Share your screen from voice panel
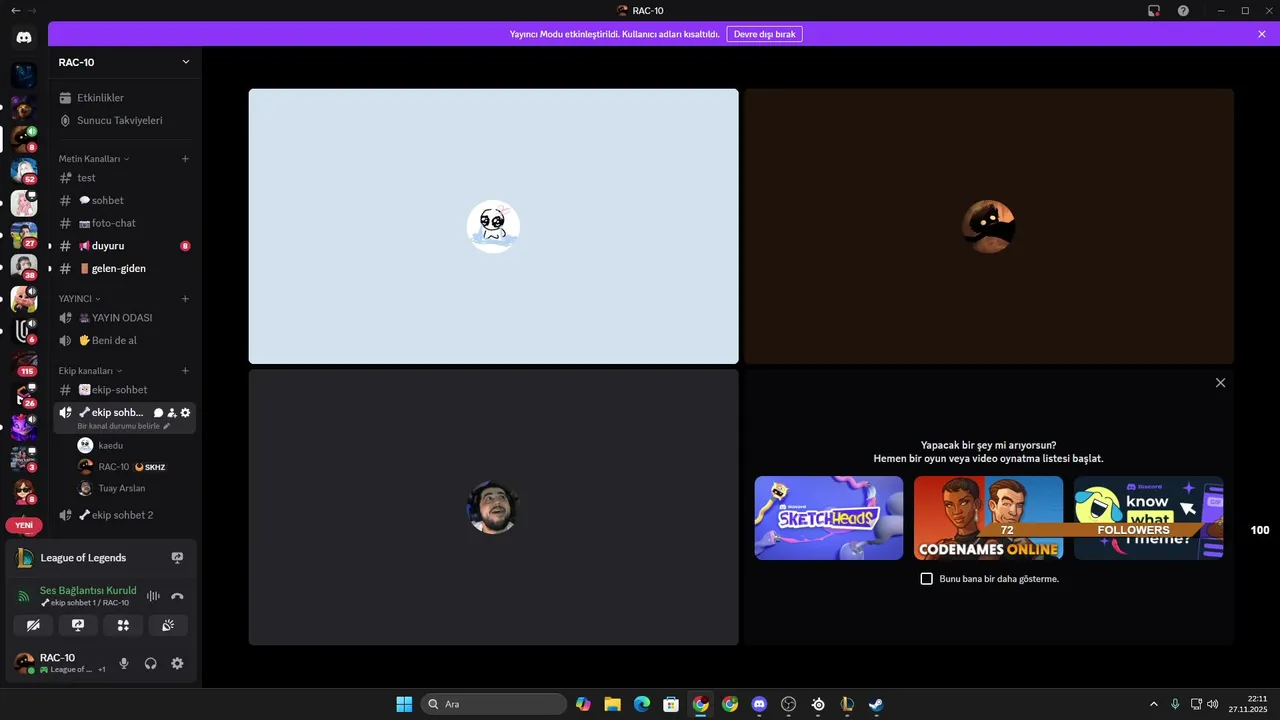The height and width of the screenshot is (720, 1280). click(78, 625)
